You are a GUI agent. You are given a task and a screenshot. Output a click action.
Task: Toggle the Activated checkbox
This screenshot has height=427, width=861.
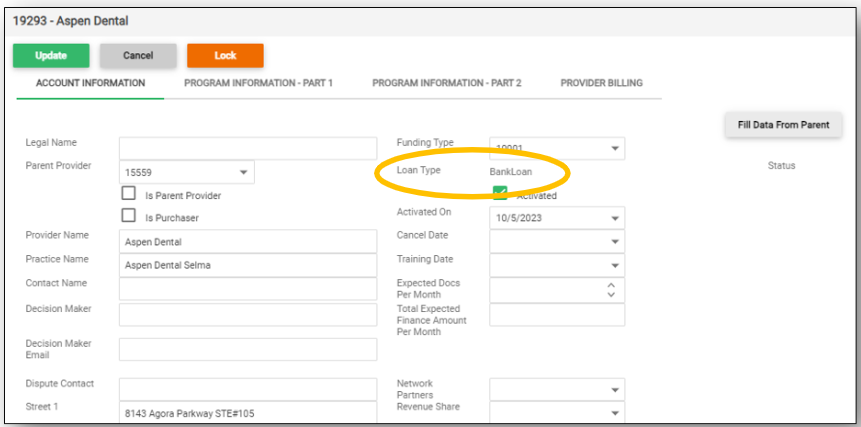coord(500,194)
